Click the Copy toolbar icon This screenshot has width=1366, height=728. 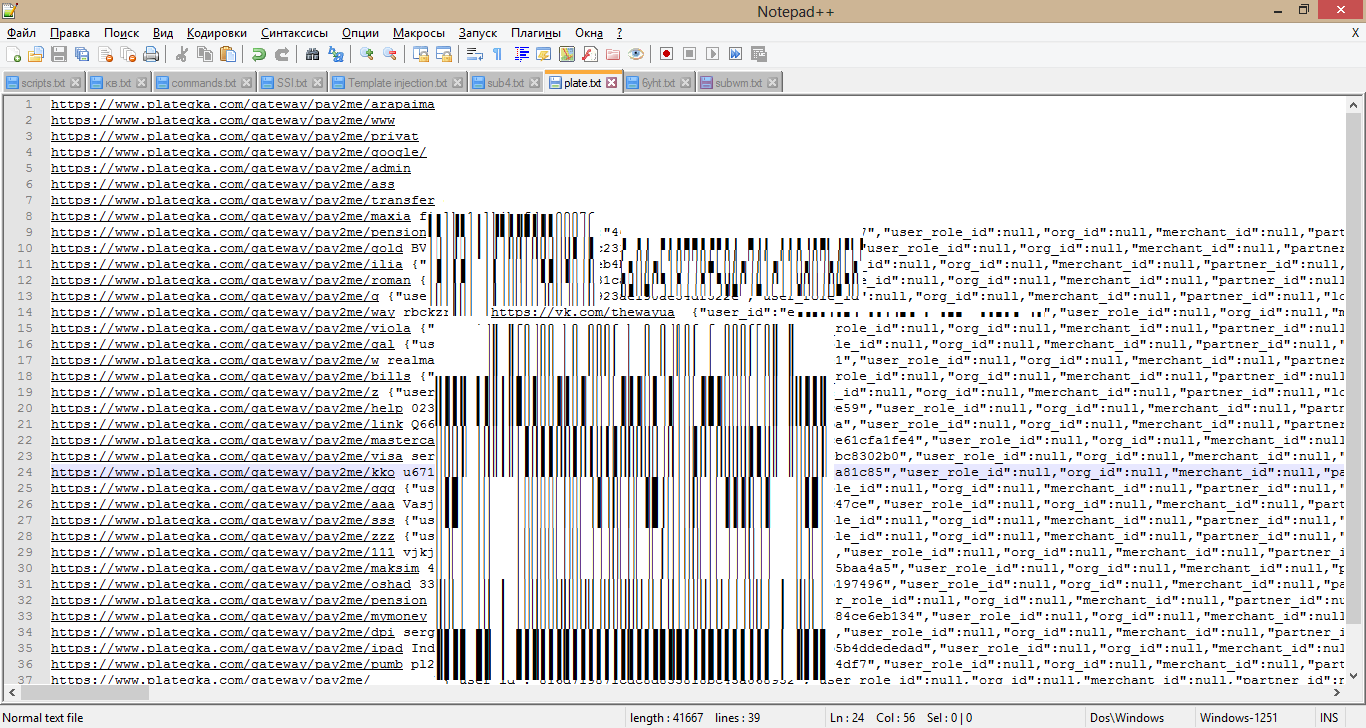pos(205,54)
